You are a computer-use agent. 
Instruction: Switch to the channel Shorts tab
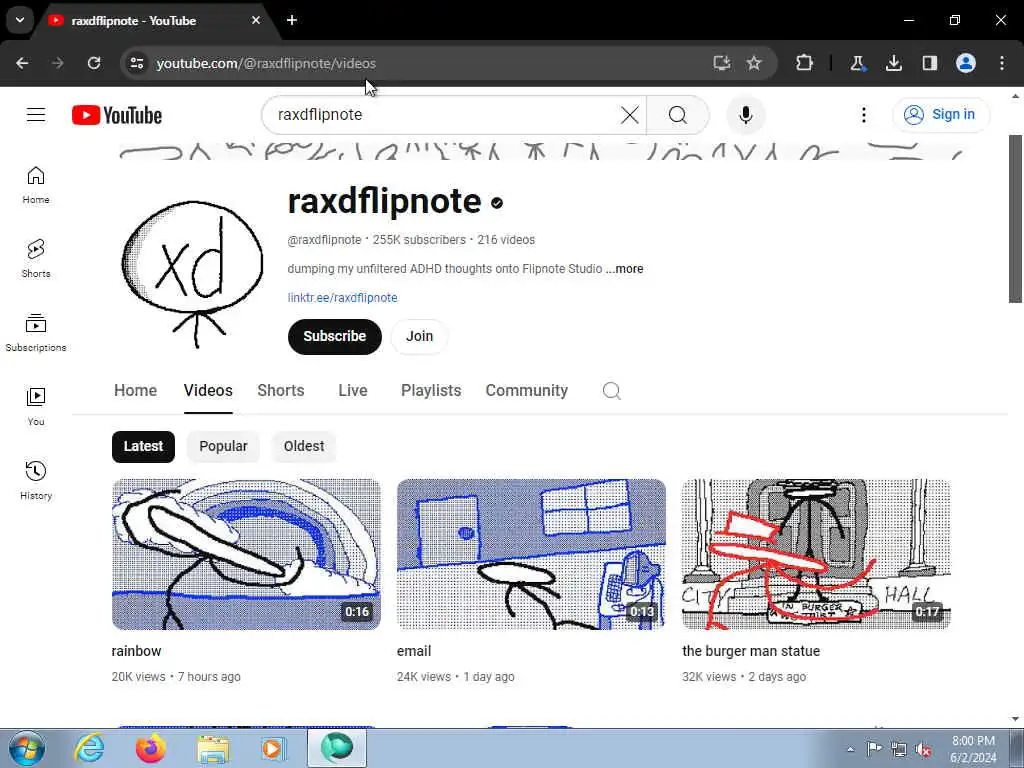point(281,391)
